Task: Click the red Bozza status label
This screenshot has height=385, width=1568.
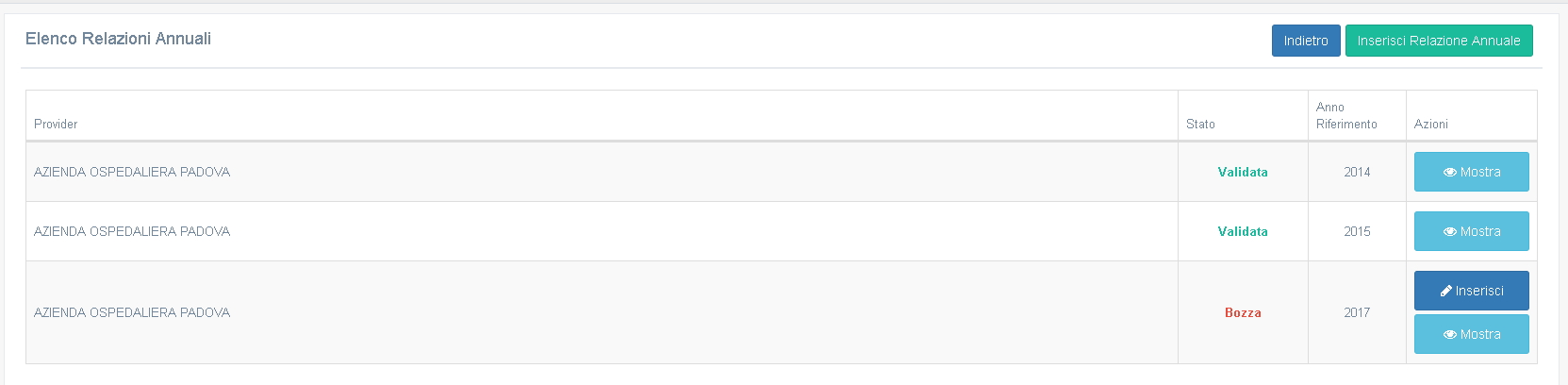Action: [x=1242, y=313]
